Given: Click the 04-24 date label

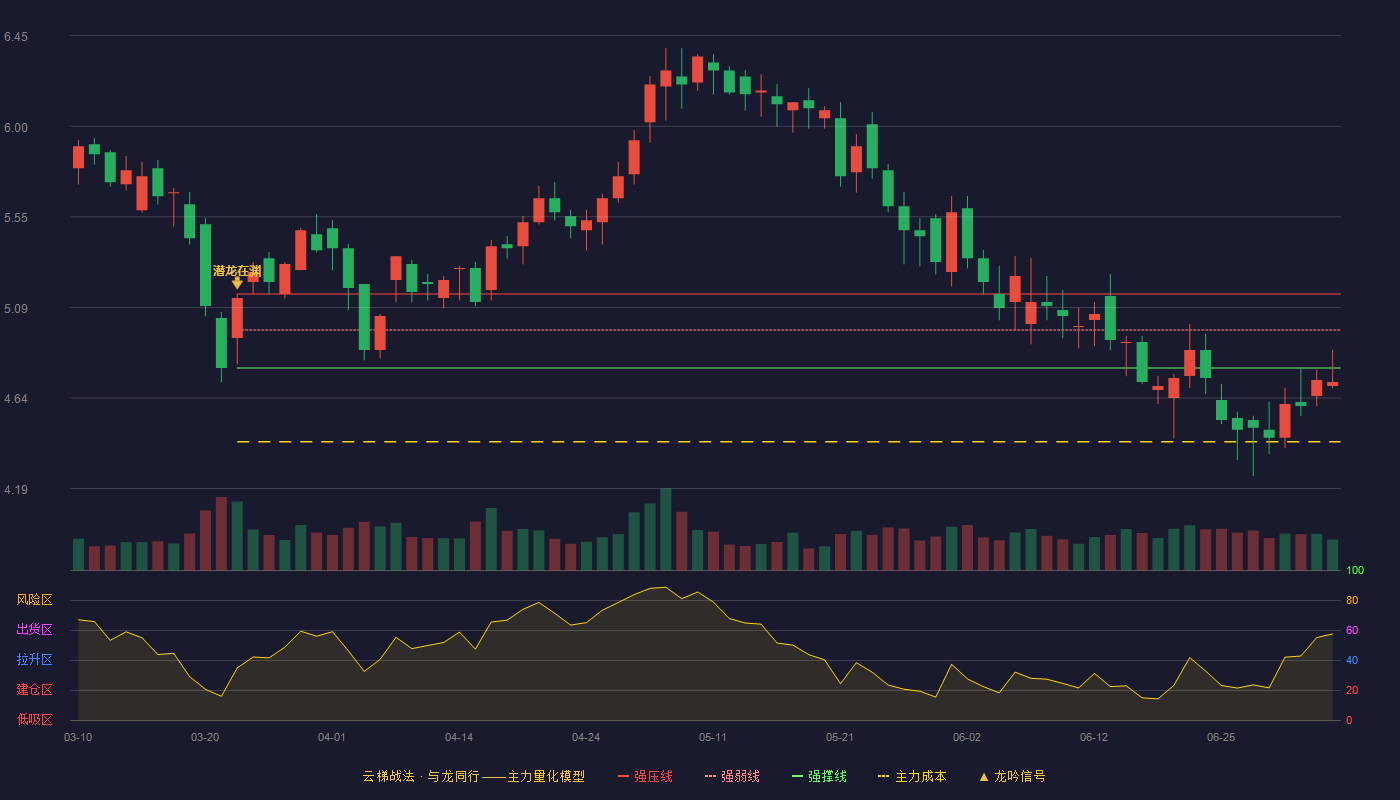Looking at the screenshot, I should point(586,737).
